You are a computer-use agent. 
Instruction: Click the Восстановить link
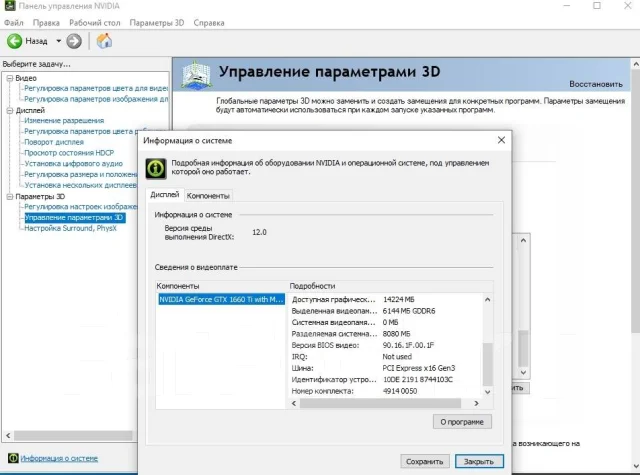596,84
